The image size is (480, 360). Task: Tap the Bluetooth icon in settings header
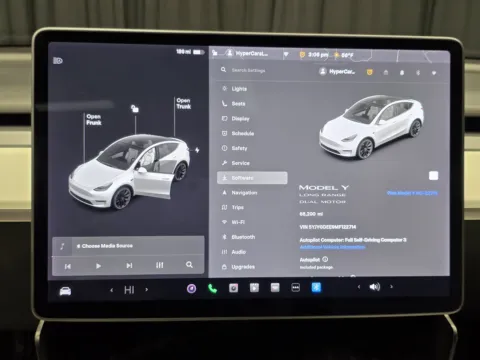(x=418, y=73)
